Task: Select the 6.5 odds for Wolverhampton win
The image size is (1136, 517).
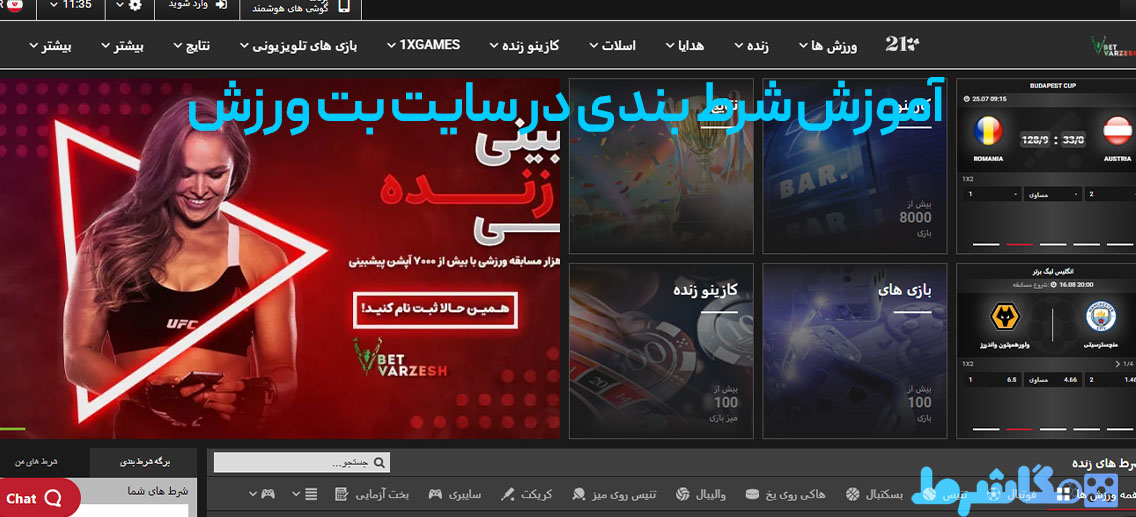Action: (993, 379)
